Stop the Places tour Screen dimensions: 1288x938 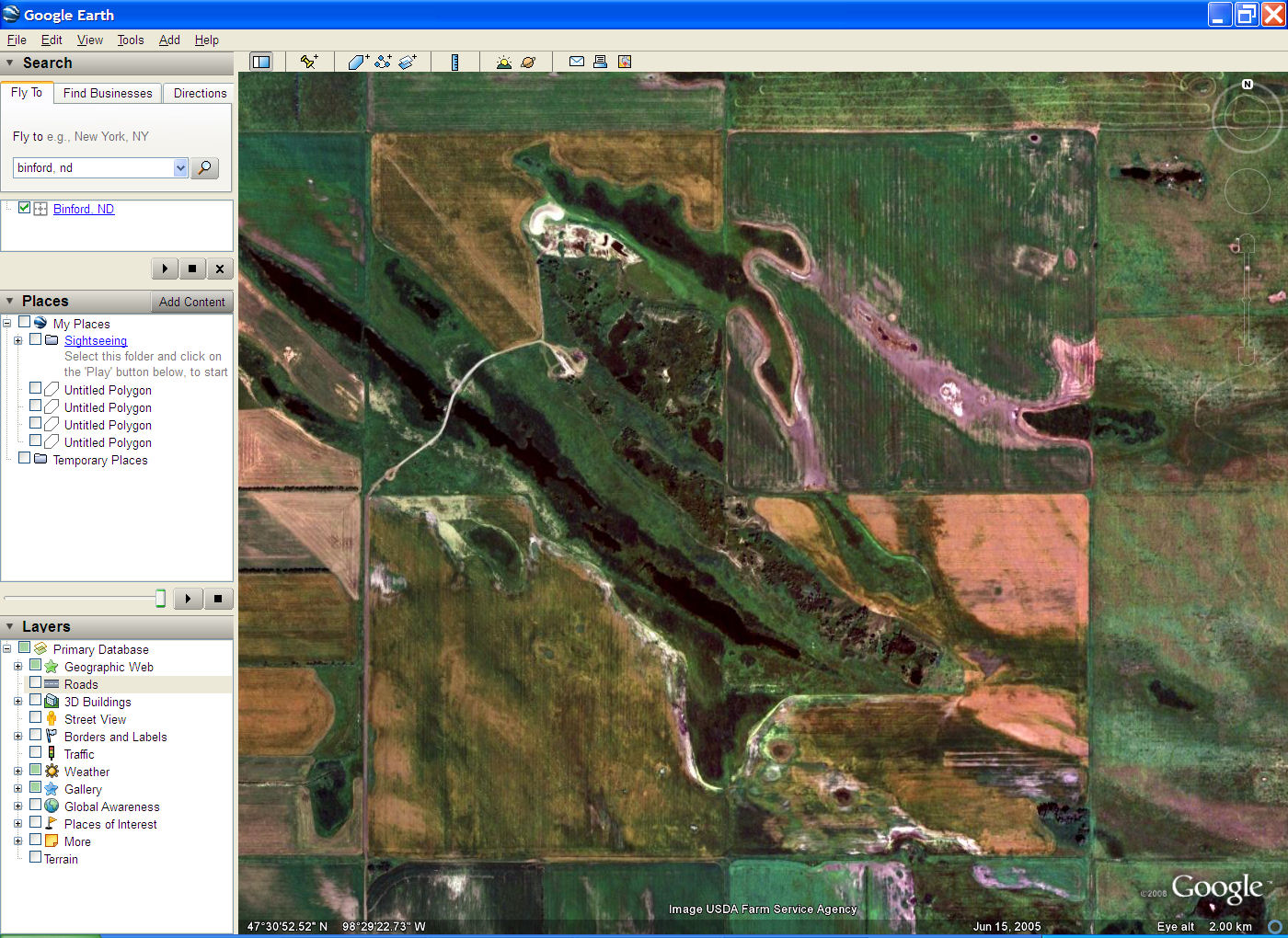coord(218,599)
